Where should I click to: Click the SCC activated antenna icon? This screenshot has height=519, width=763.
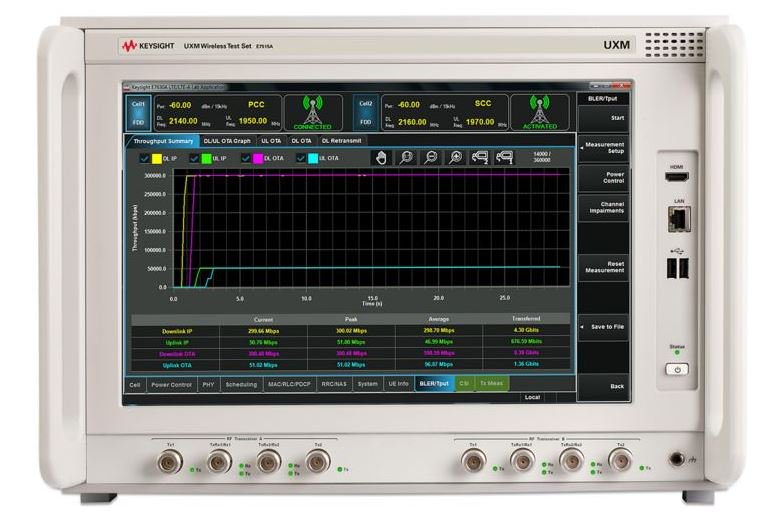click(x=538, y=112)
